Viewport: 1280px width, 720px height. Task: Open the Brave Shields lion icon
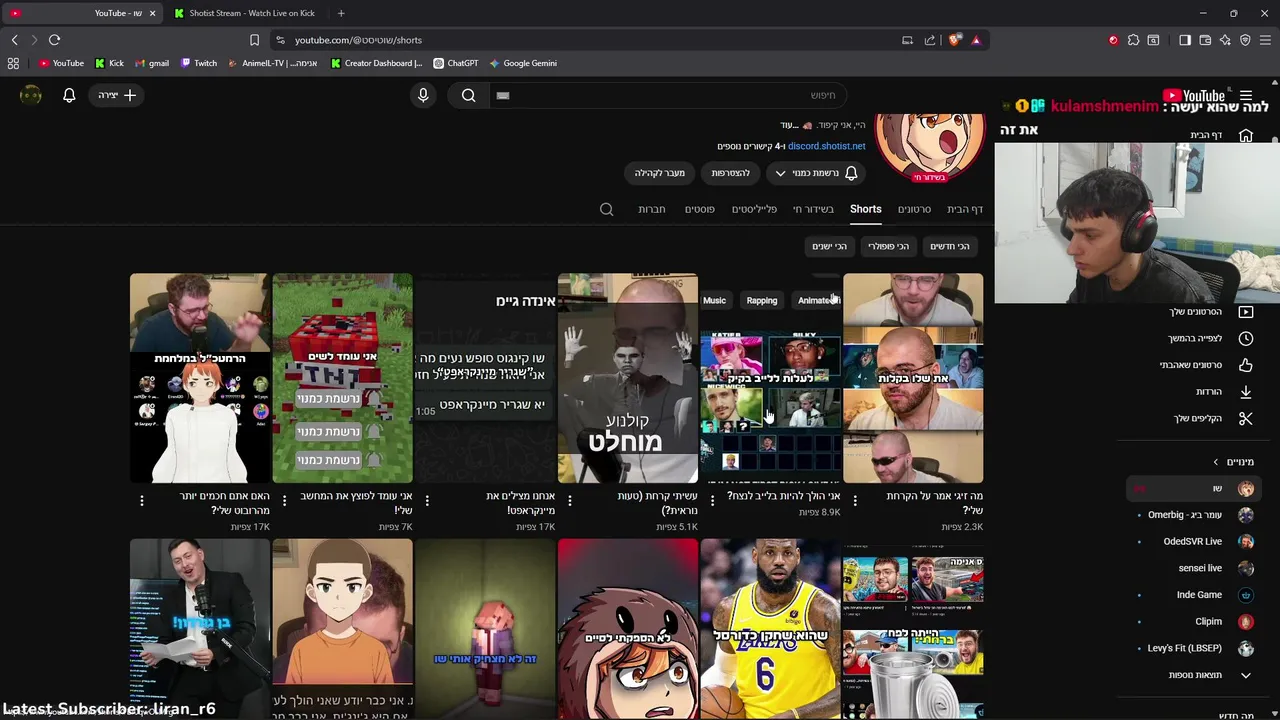pos(955,40)
